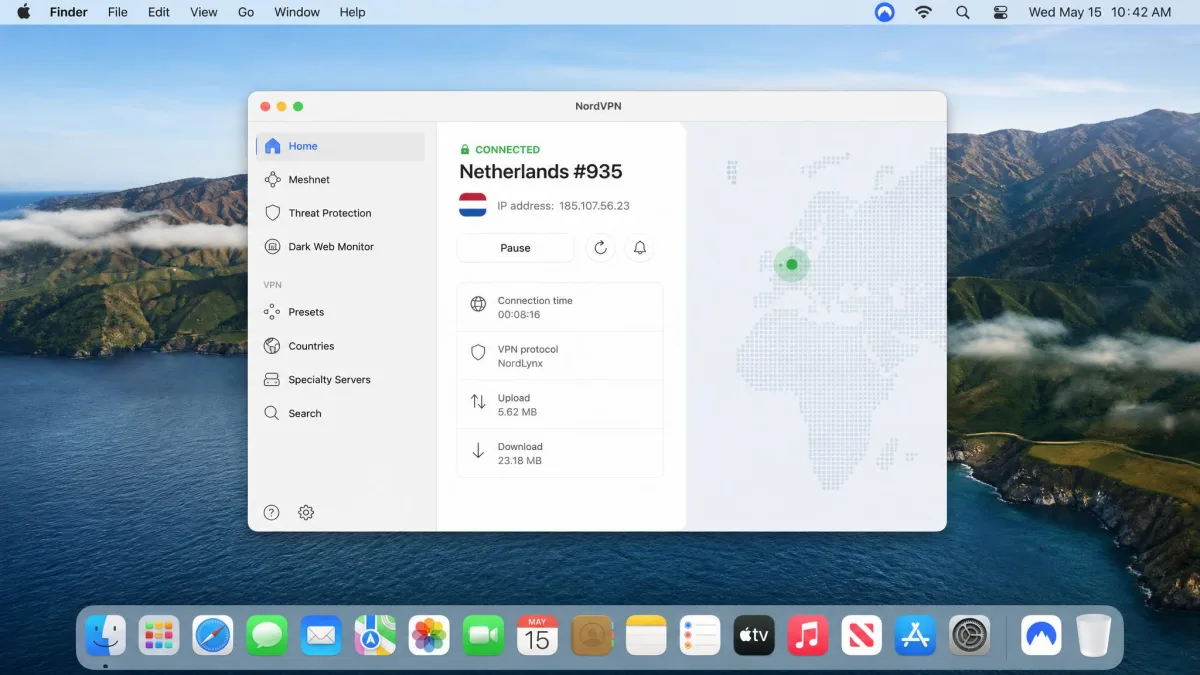Open Apple TV from the Dock
This screenshot has height=675, width=1200.
[x=754, y=635]
